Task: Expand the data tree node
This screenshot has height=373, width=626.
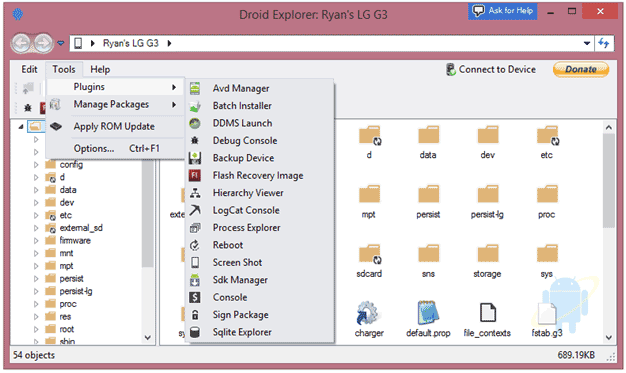Action: tap(36, 190)
